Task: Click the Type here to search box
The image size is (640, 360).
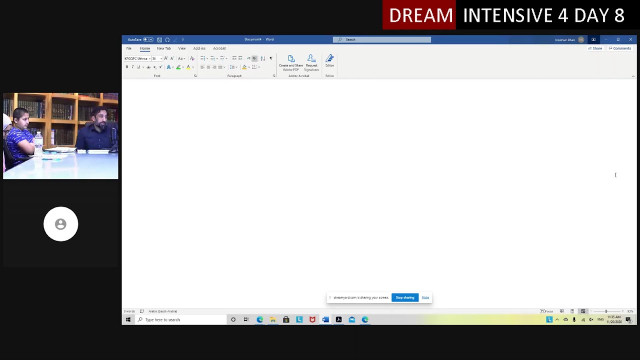Action: click(181, 320)
